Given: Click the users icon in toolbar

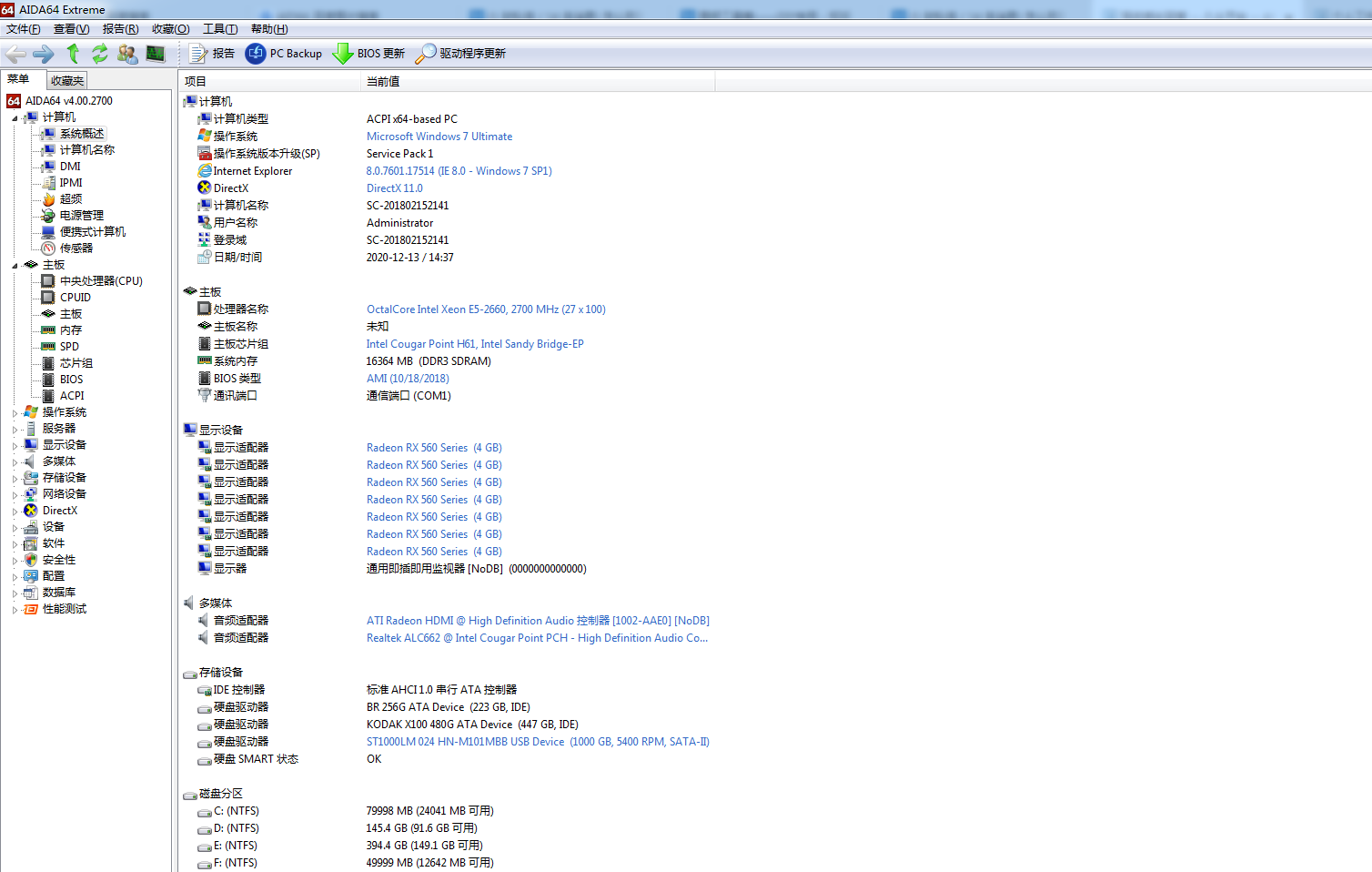Looking at the screenshot, I should click(x=127, y=54).
